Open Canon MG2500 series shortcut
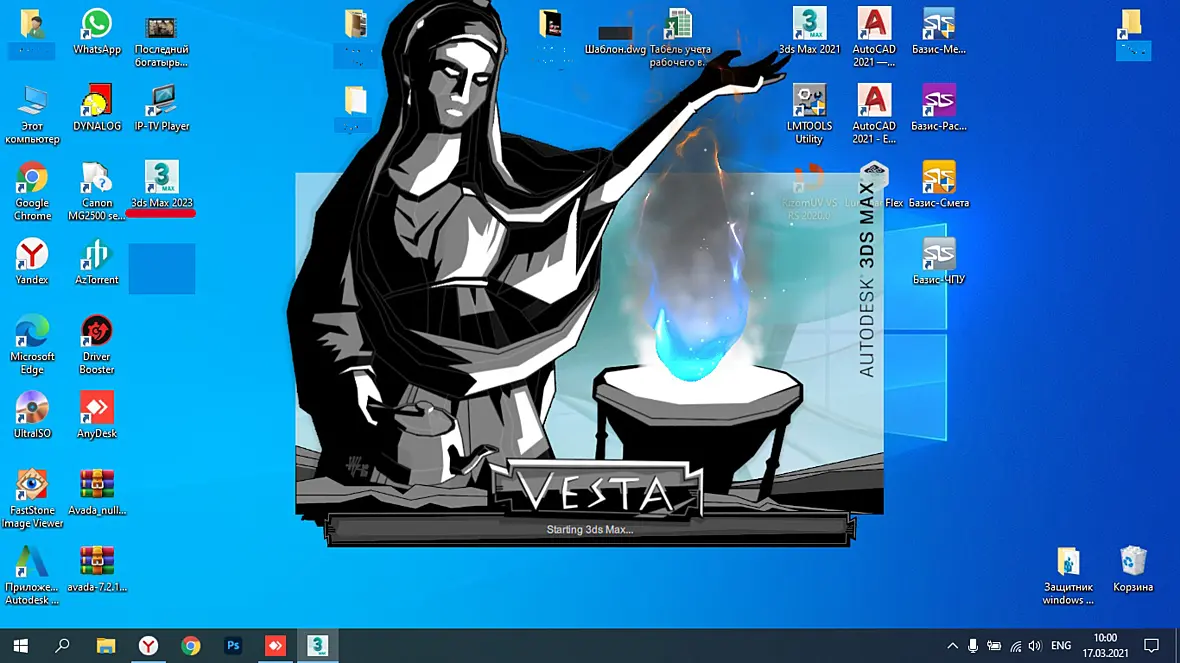 (x=96, y=191)
